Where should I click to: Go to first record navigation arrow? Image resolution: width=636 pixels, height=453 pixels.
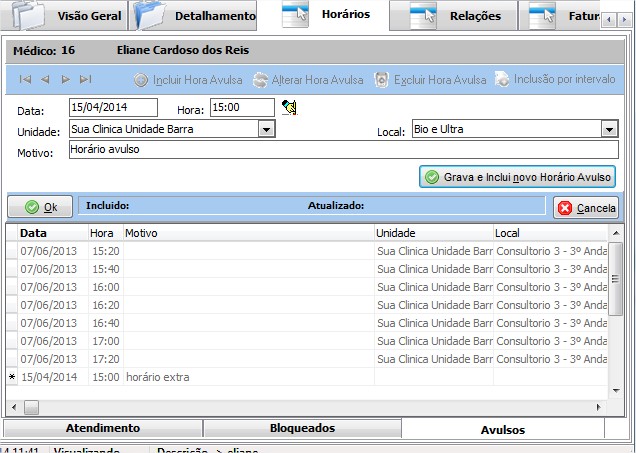(x=25, y=79)
